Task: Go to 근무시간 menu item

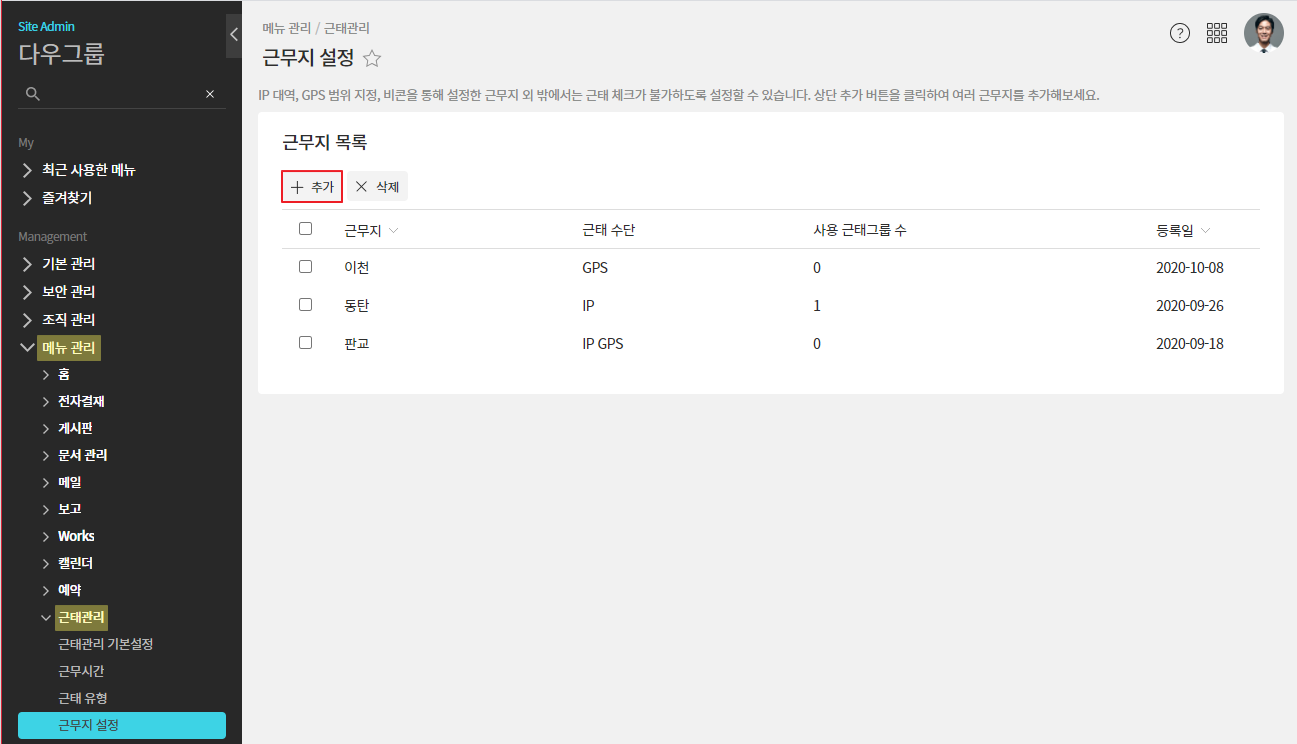Action: click(x=81, y=671)
